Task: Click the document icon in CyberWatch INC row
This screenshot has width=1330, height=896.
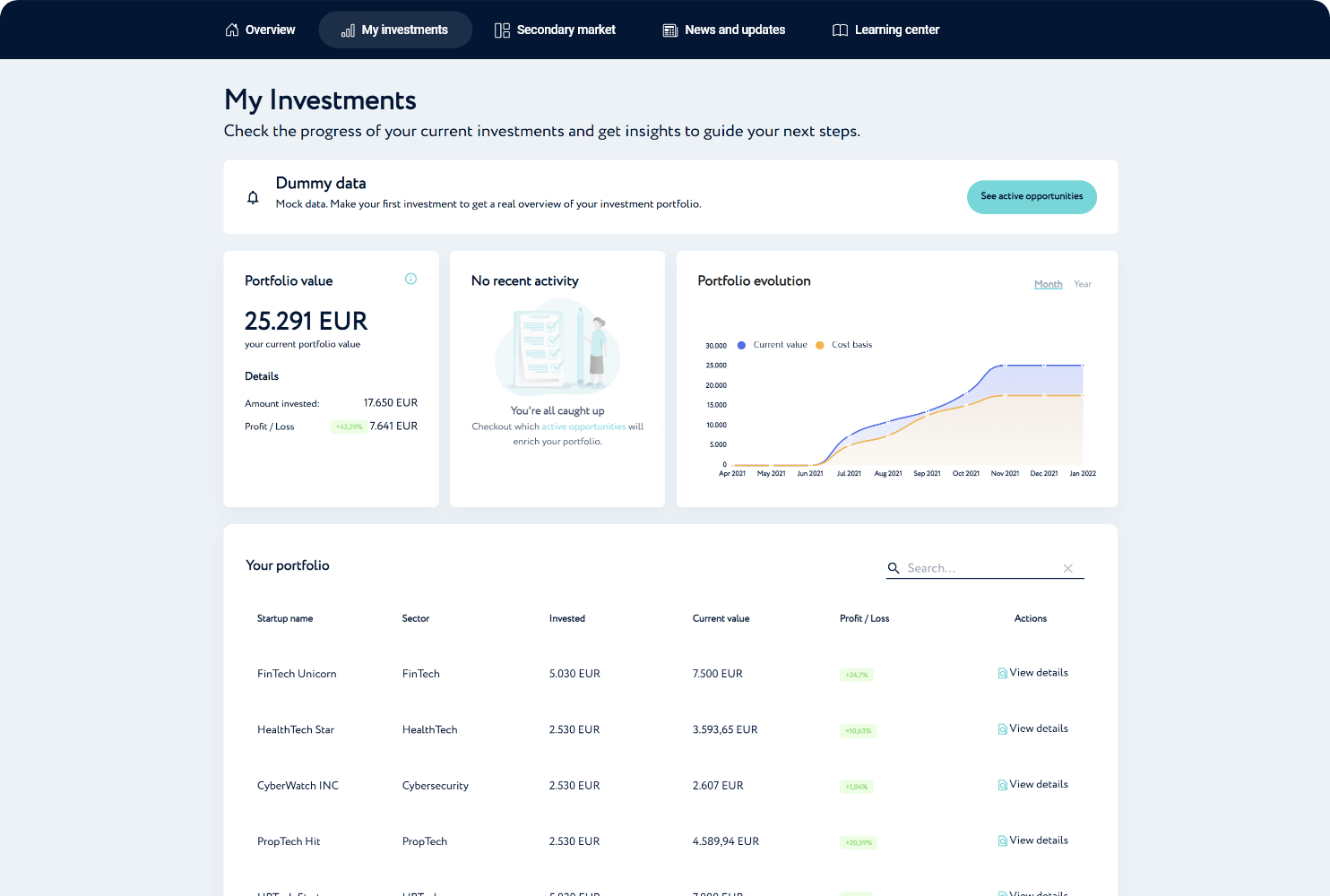Action: 1003,785
